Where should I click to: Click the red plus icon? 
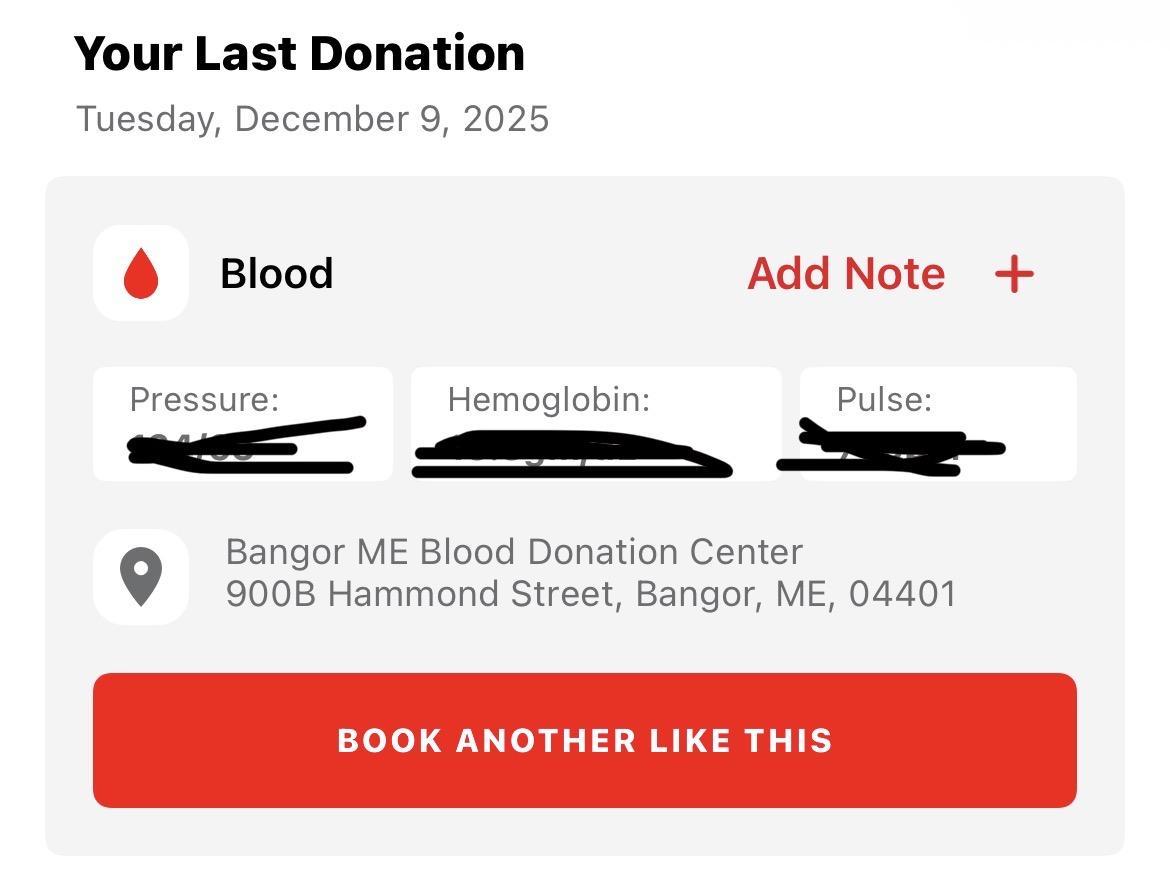pyautogui.click(x=1014, y=274)
